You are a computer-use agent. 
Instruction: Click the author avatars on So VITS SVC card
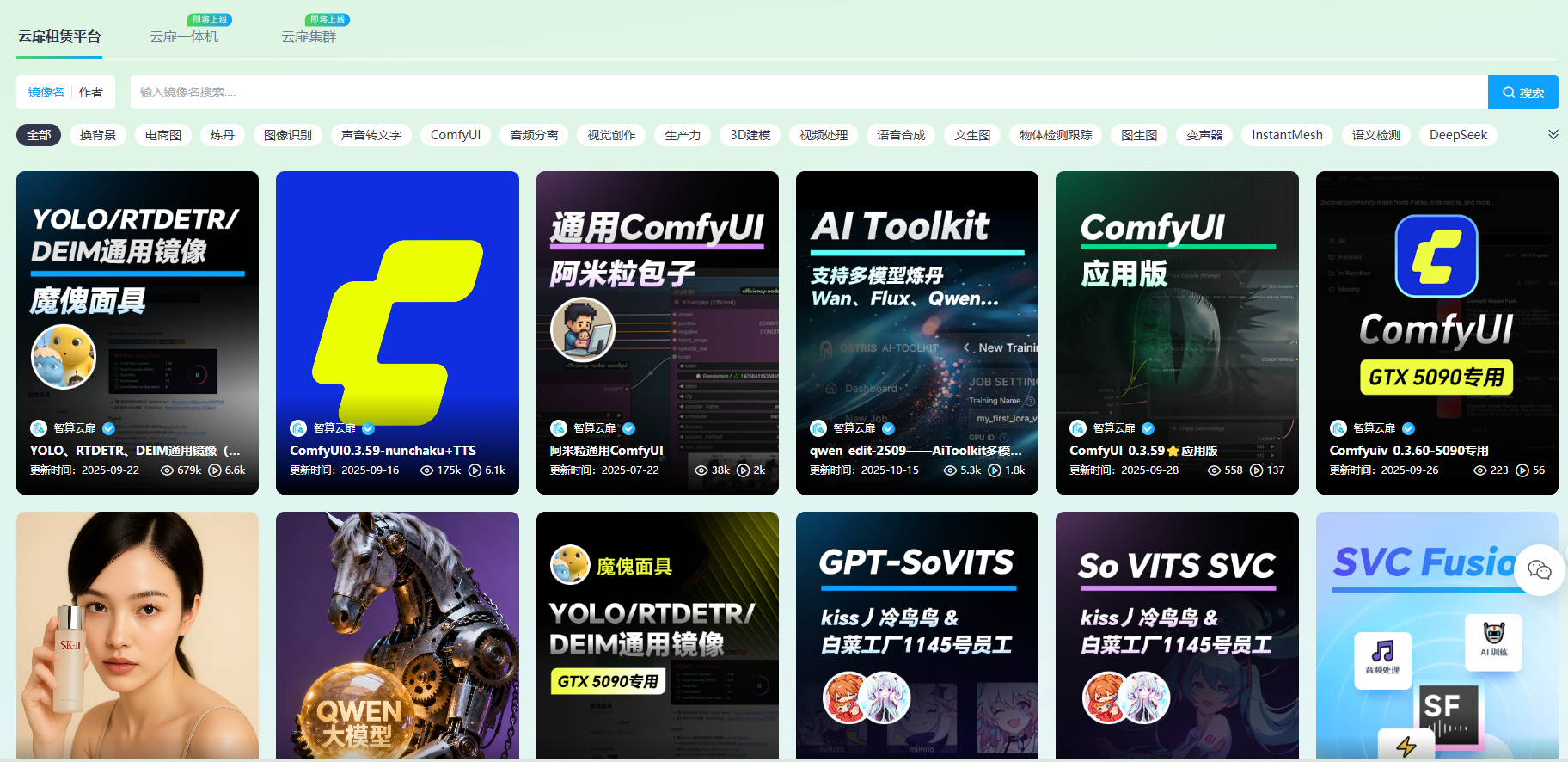click(1126, 697)
